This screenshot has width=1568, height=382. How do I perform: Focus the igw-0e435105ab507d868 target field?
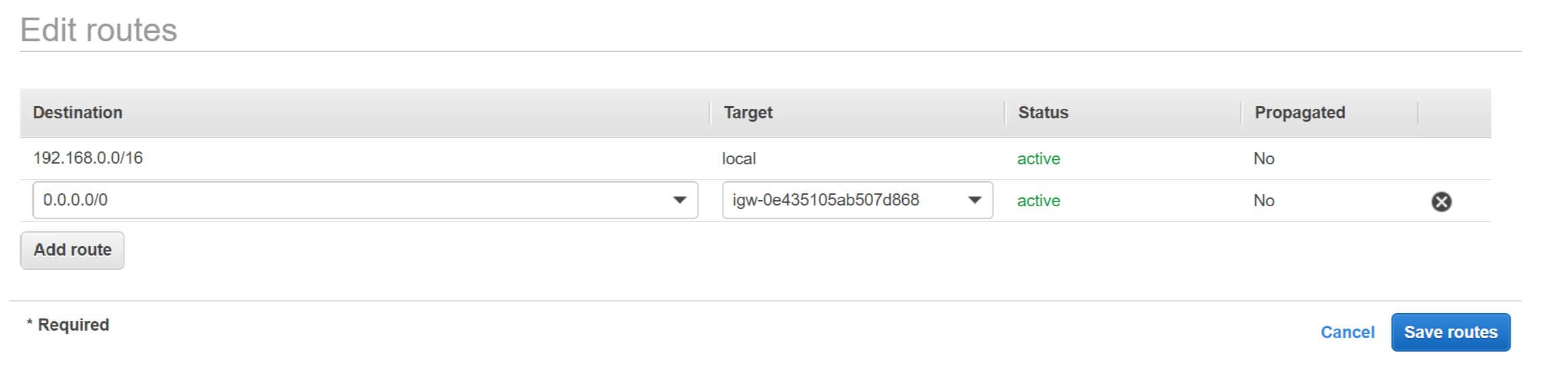(x=857, y=200)
